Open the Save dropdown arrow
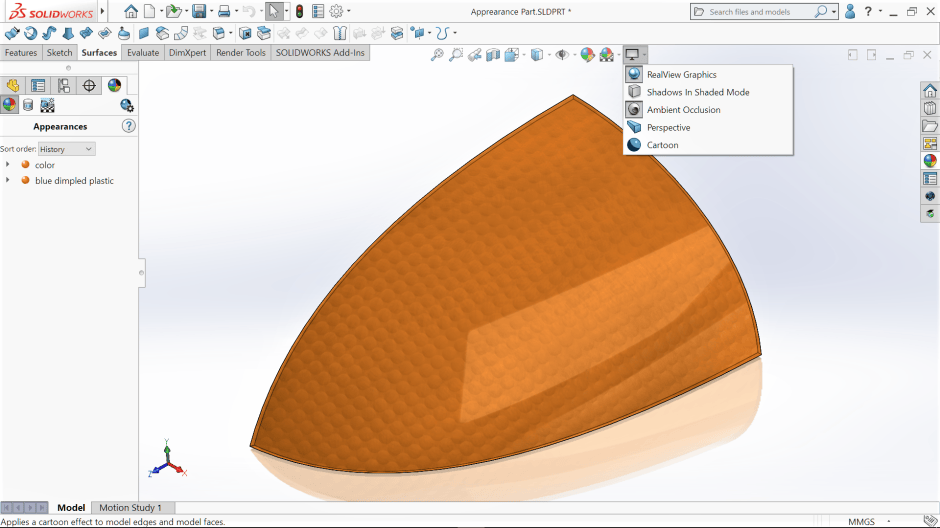Viewport: 940px width, 528px height. (x=211, y=11)
